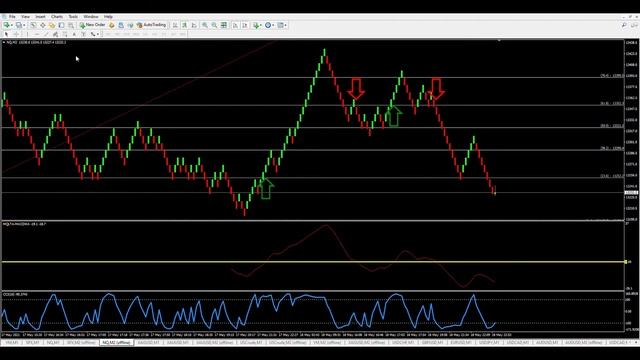The image size is (640, 360).
Task: Open a new chart window
Action: pos(7,25)
